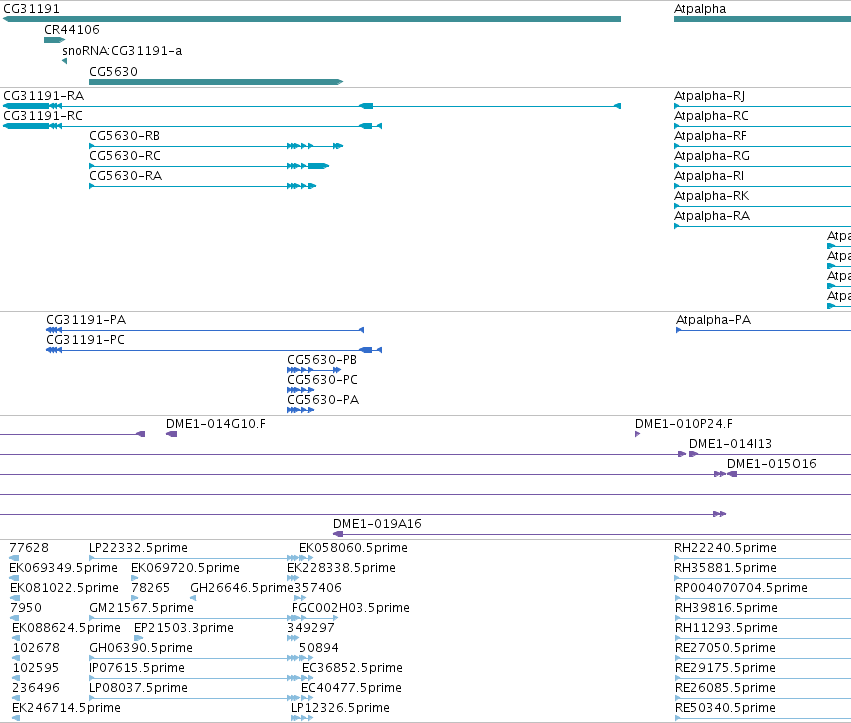Image resolution: width=851 pixels, height=723 pixels.
Task: Click protein CG5630-PC label
Action: point(322,380)
